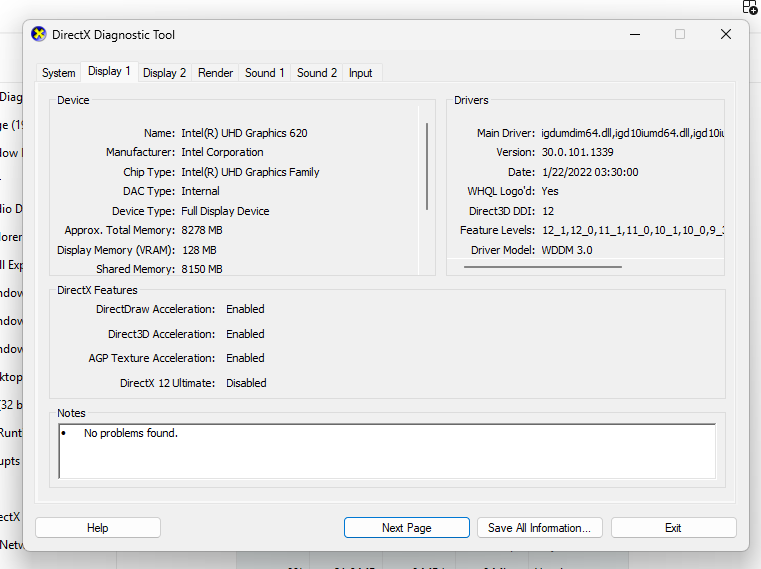761x569 pixels.
Task: Switch to the Sound 1 tab
Action: point(265,73)
